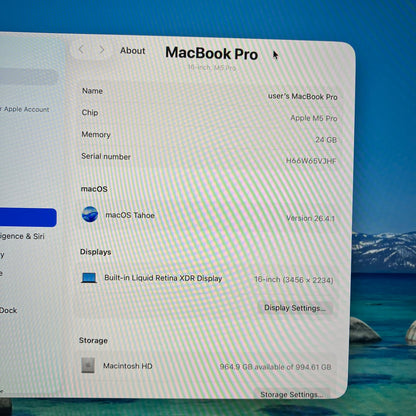Click the laptop icon beside Built-in display
Screen dimensions: 416x416
[x=89, y=277]
